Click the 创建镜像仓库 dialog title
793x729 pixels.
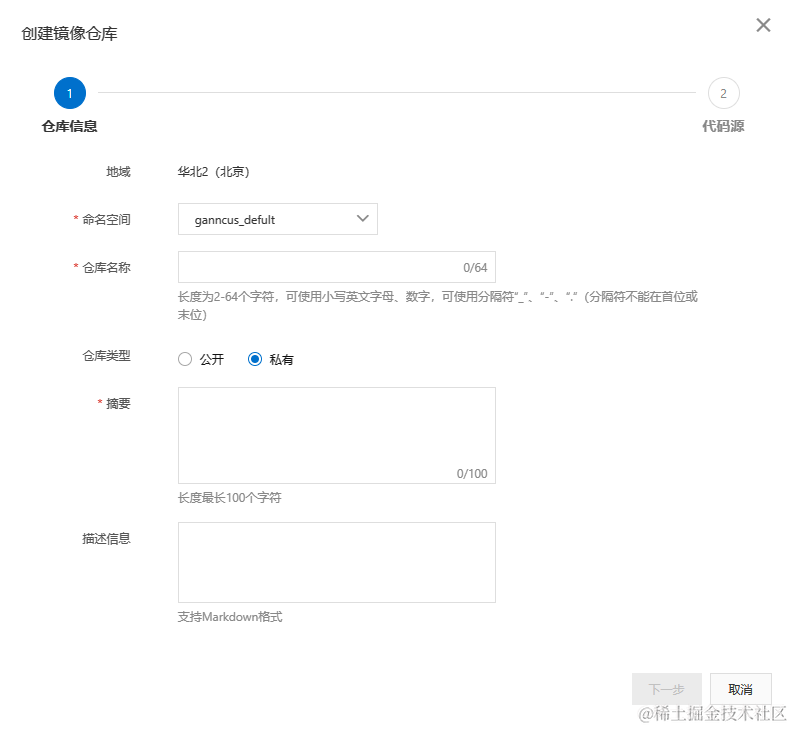[69, 33]
